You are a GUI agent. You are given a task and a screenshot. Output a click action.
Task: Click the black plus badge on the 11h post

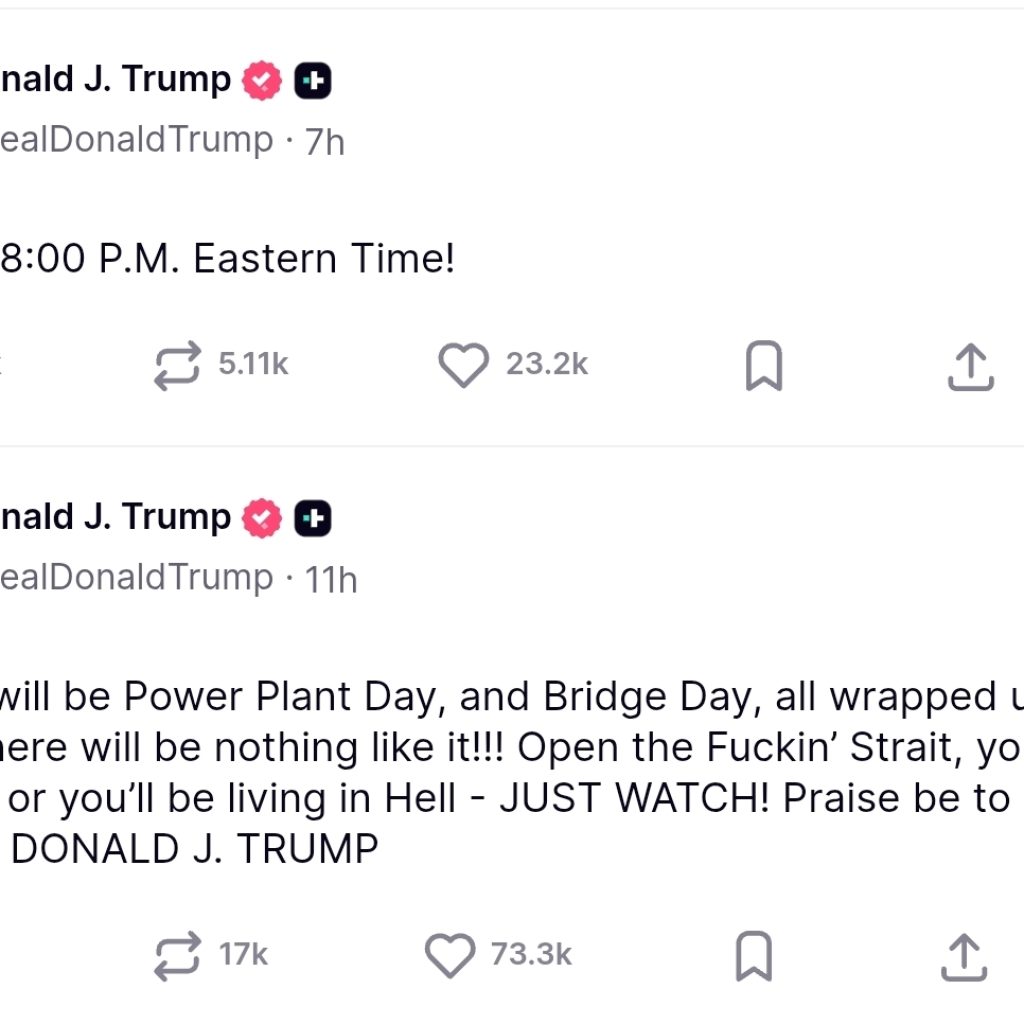pos(313,519)
